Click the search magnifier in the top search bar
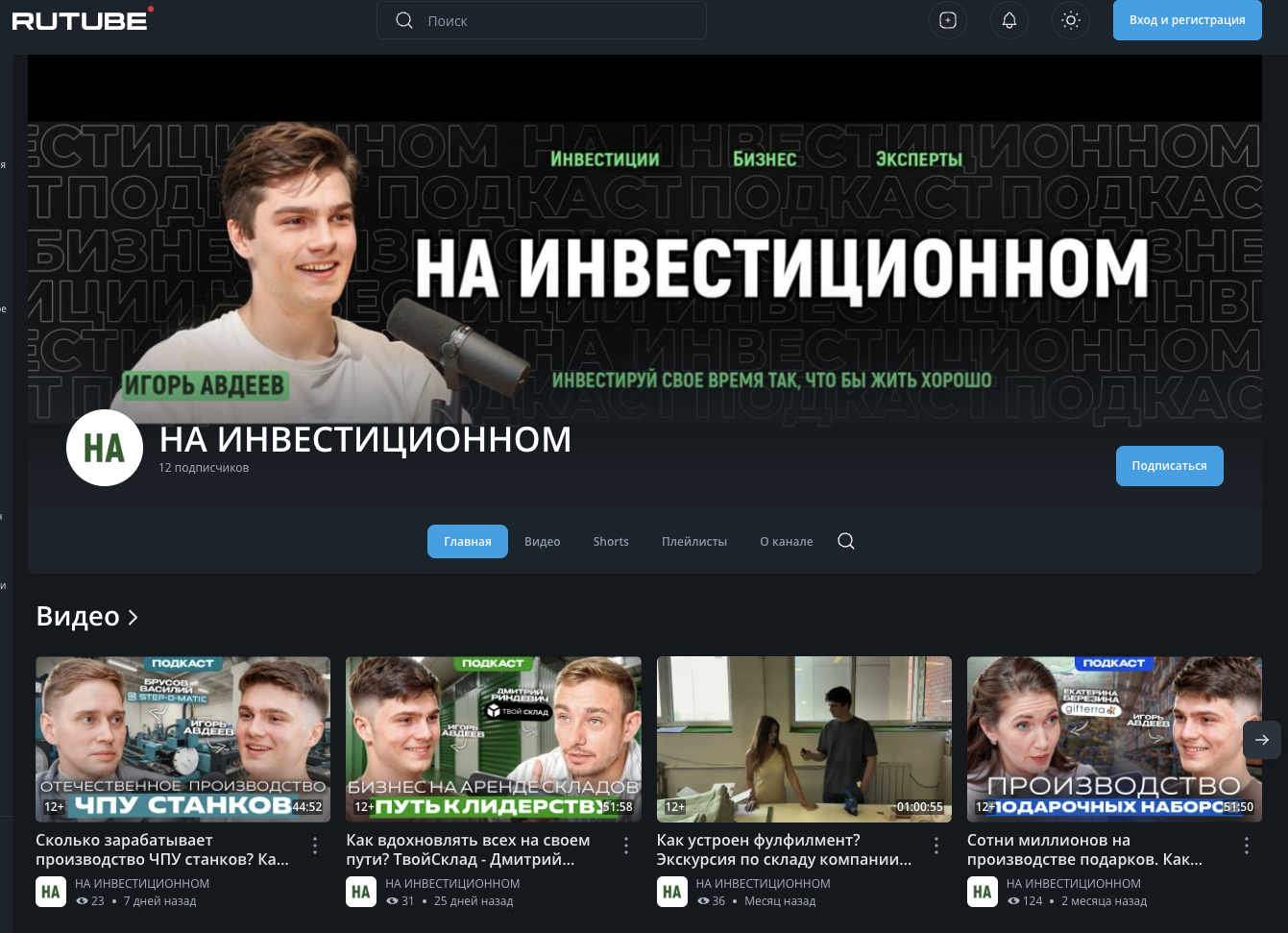This screenshot has width=1288, height=933. (404, 20)
